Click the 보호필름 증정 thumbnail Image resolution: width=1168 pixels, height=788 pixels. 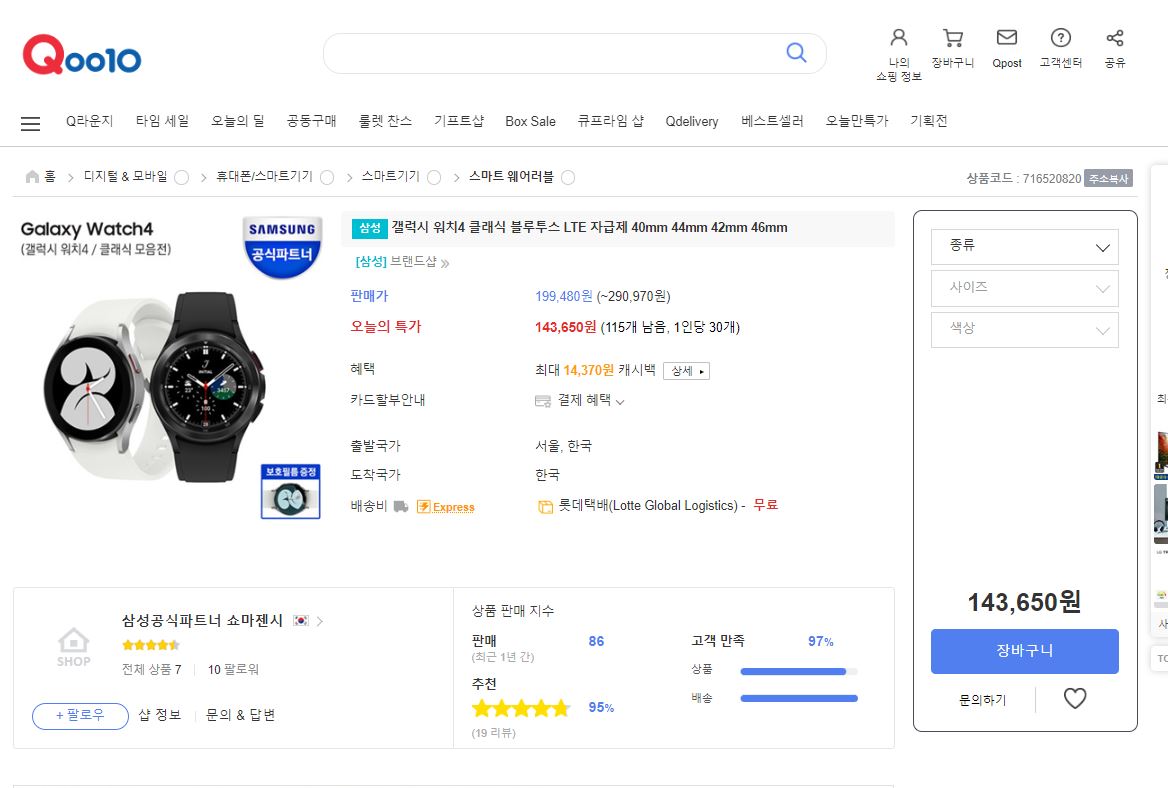291,491
